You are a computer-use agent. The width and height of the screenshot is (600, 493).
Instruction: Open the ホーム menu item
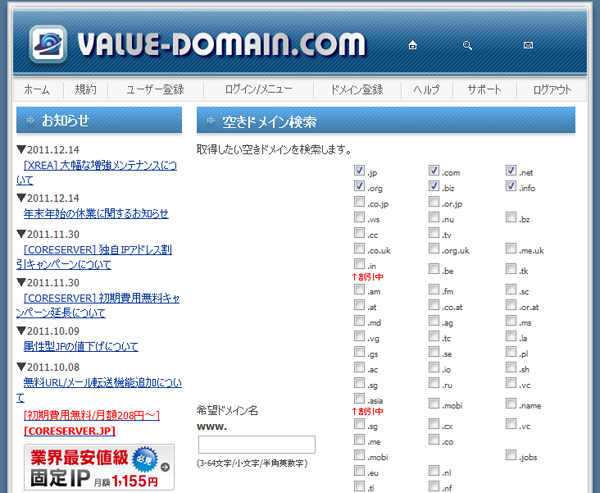point(37,89)
